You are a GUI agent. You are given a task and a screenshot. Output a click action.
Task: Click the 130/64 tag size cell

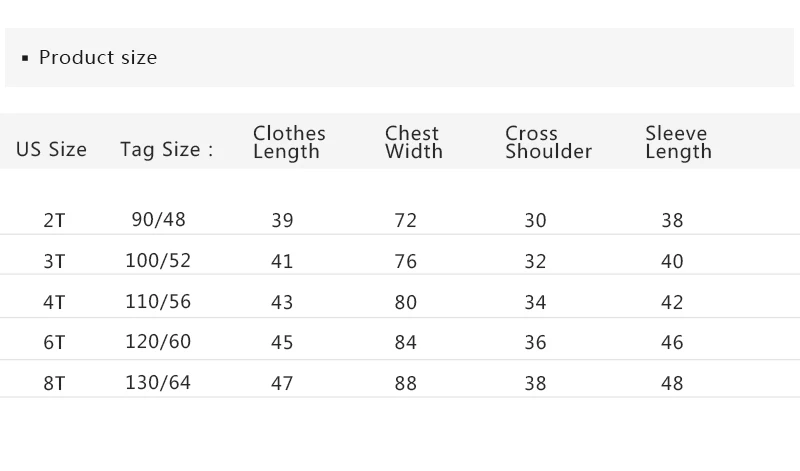pos(158,382)
